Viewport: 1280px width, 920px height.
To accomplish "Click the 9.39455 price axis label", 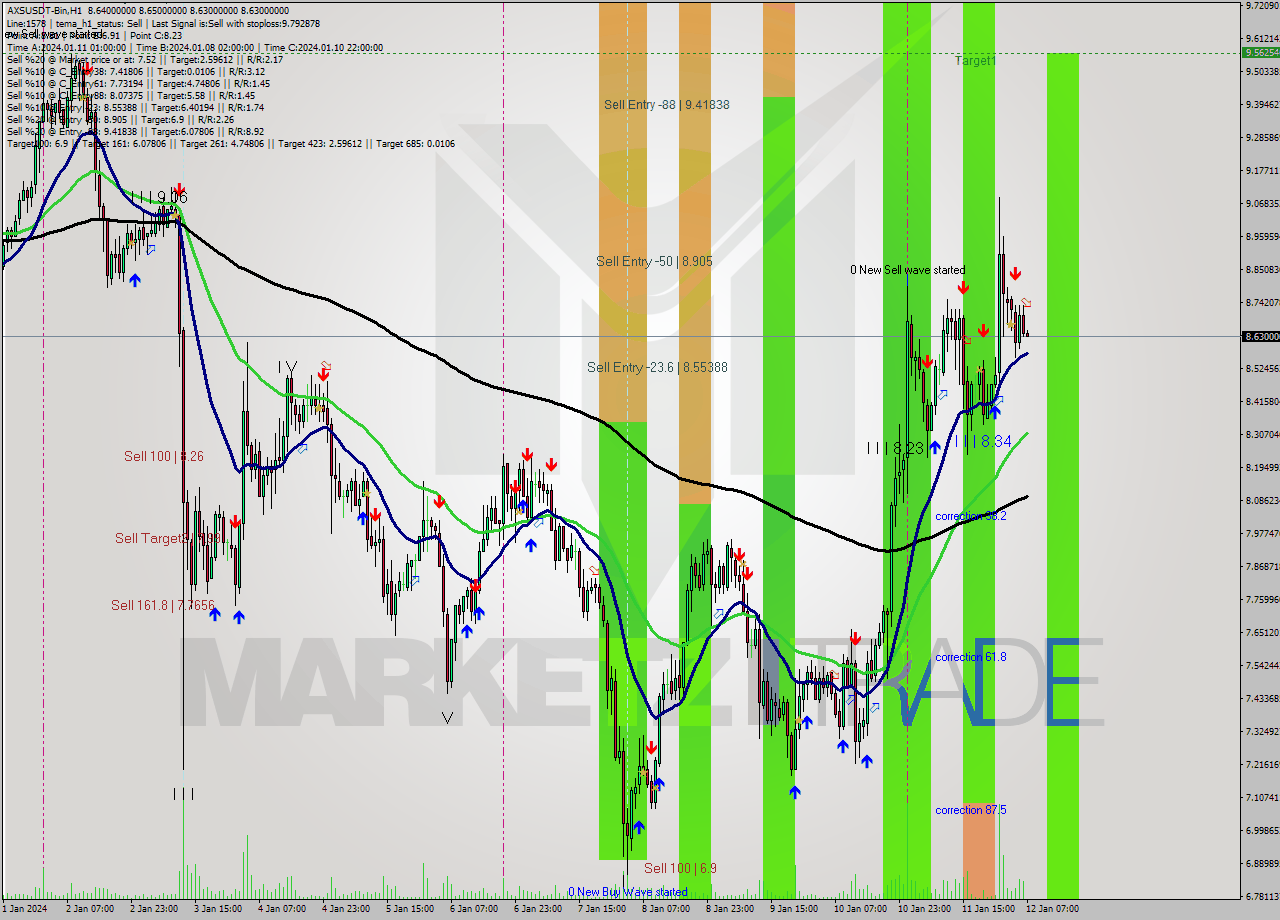I will pos(1261,104).
